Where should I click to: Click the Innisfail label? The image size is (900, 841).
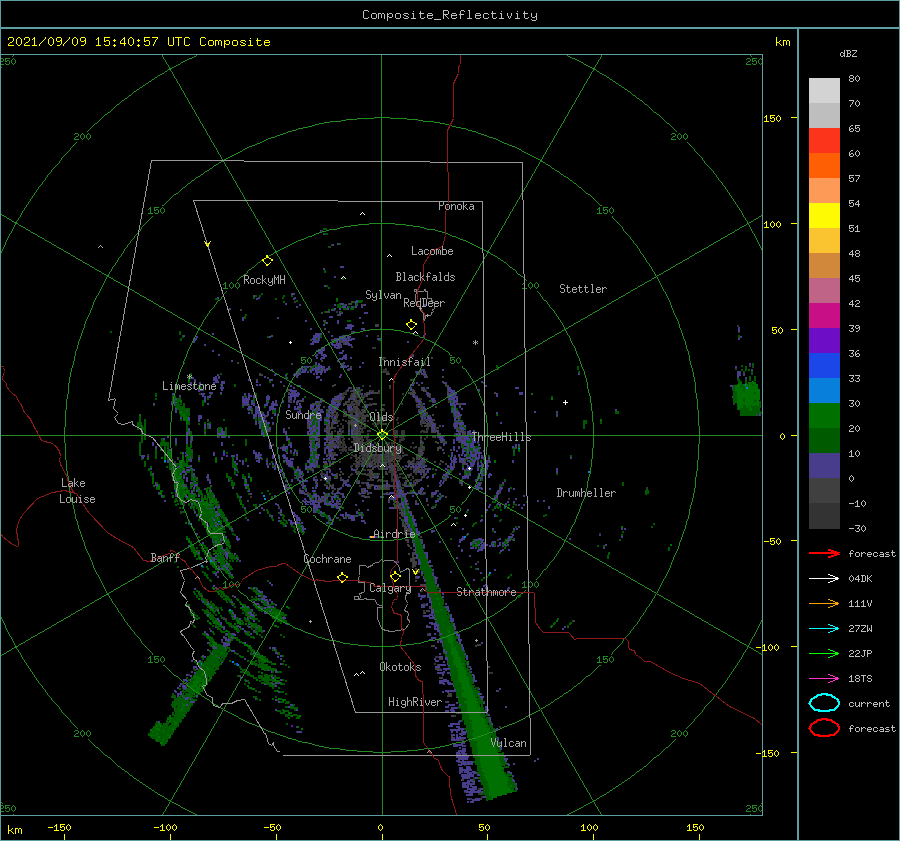tap(405, 362)
